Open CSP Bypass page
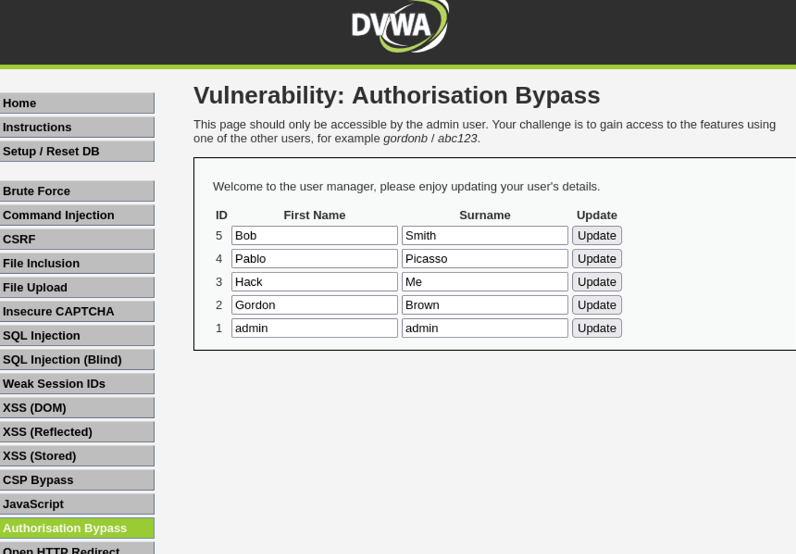 pos(77,480)
